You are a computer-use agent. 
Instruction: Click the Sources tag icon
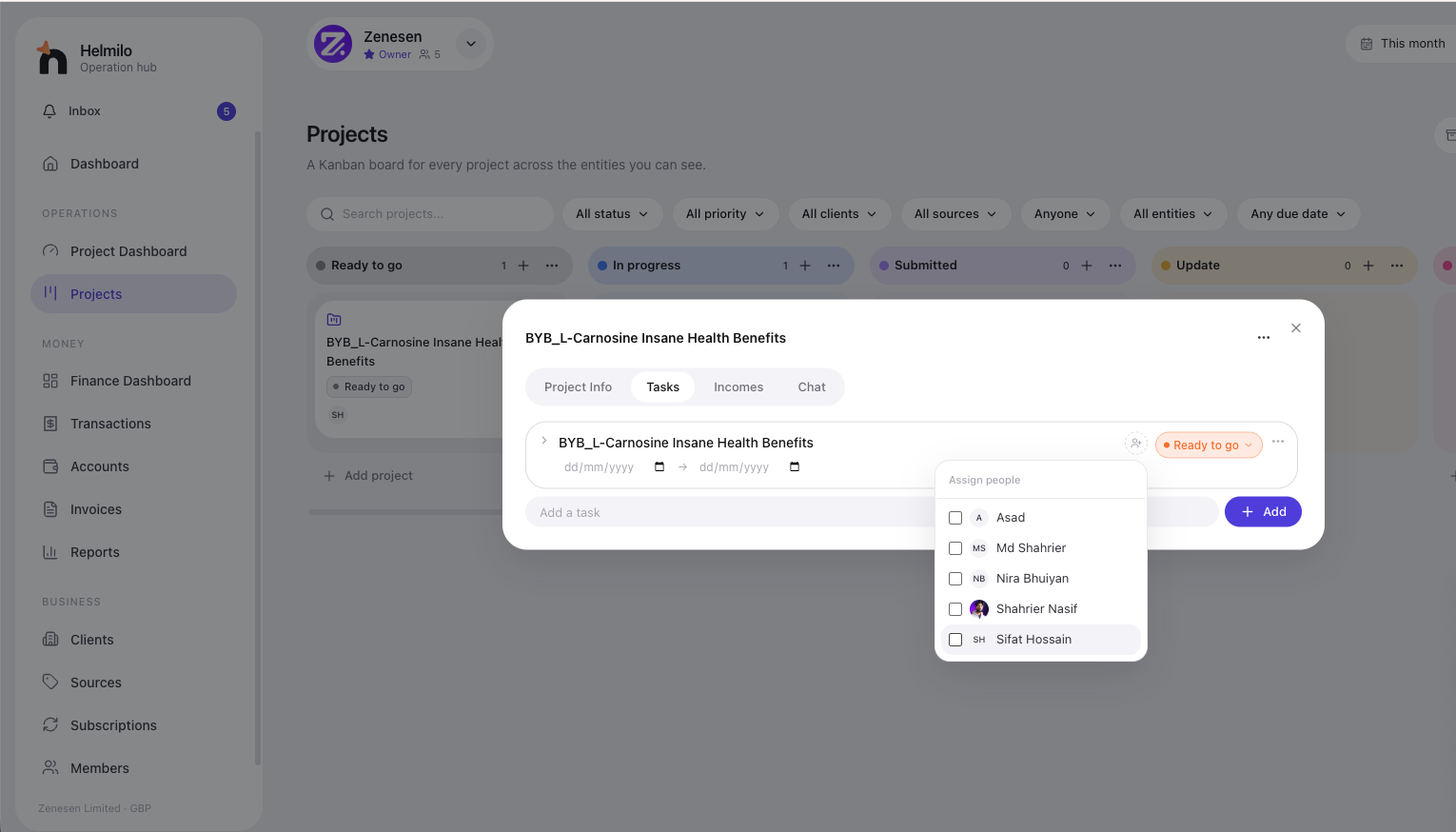tap(50, 682)
